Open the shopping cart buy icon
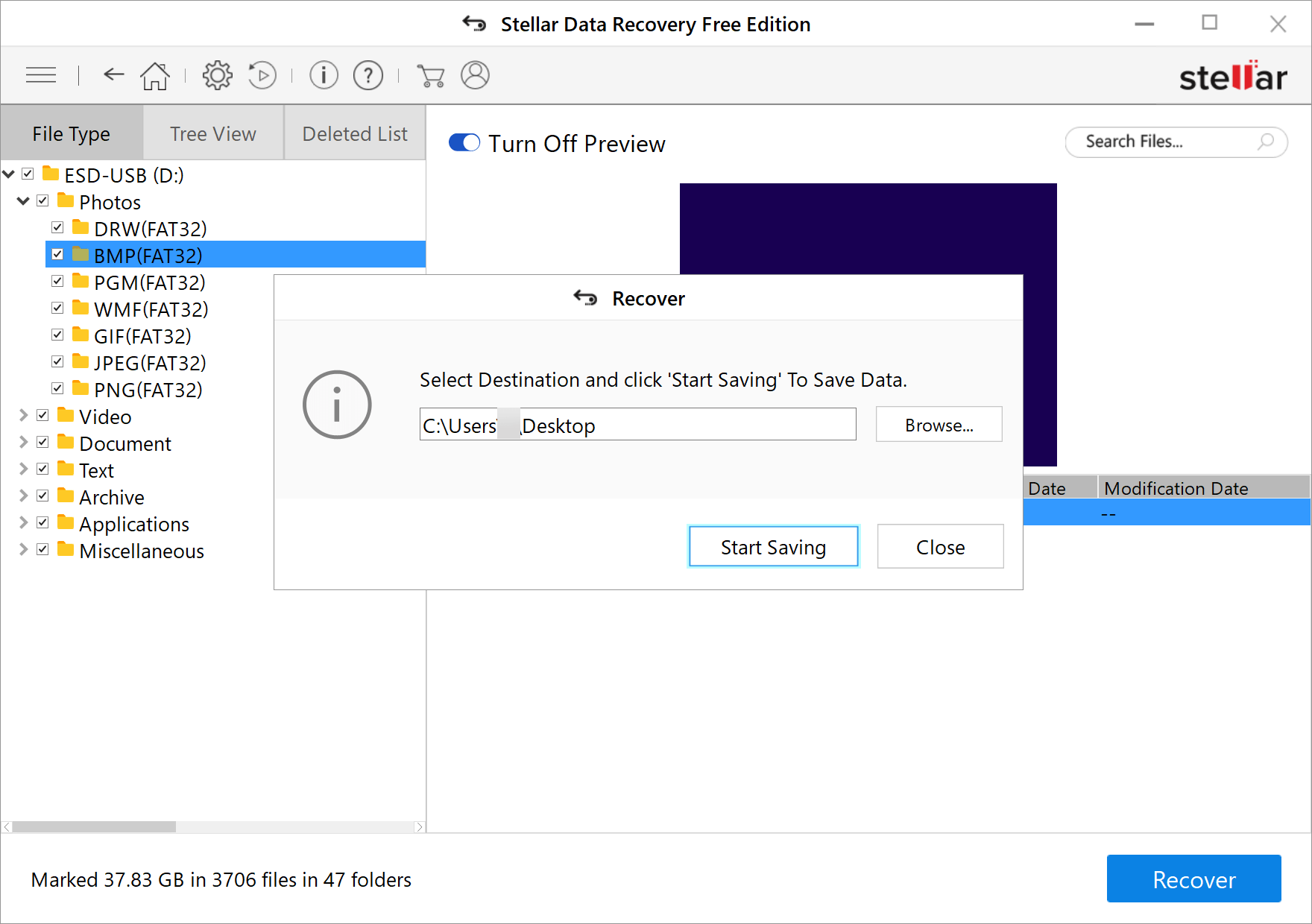 tap(431, 75)
